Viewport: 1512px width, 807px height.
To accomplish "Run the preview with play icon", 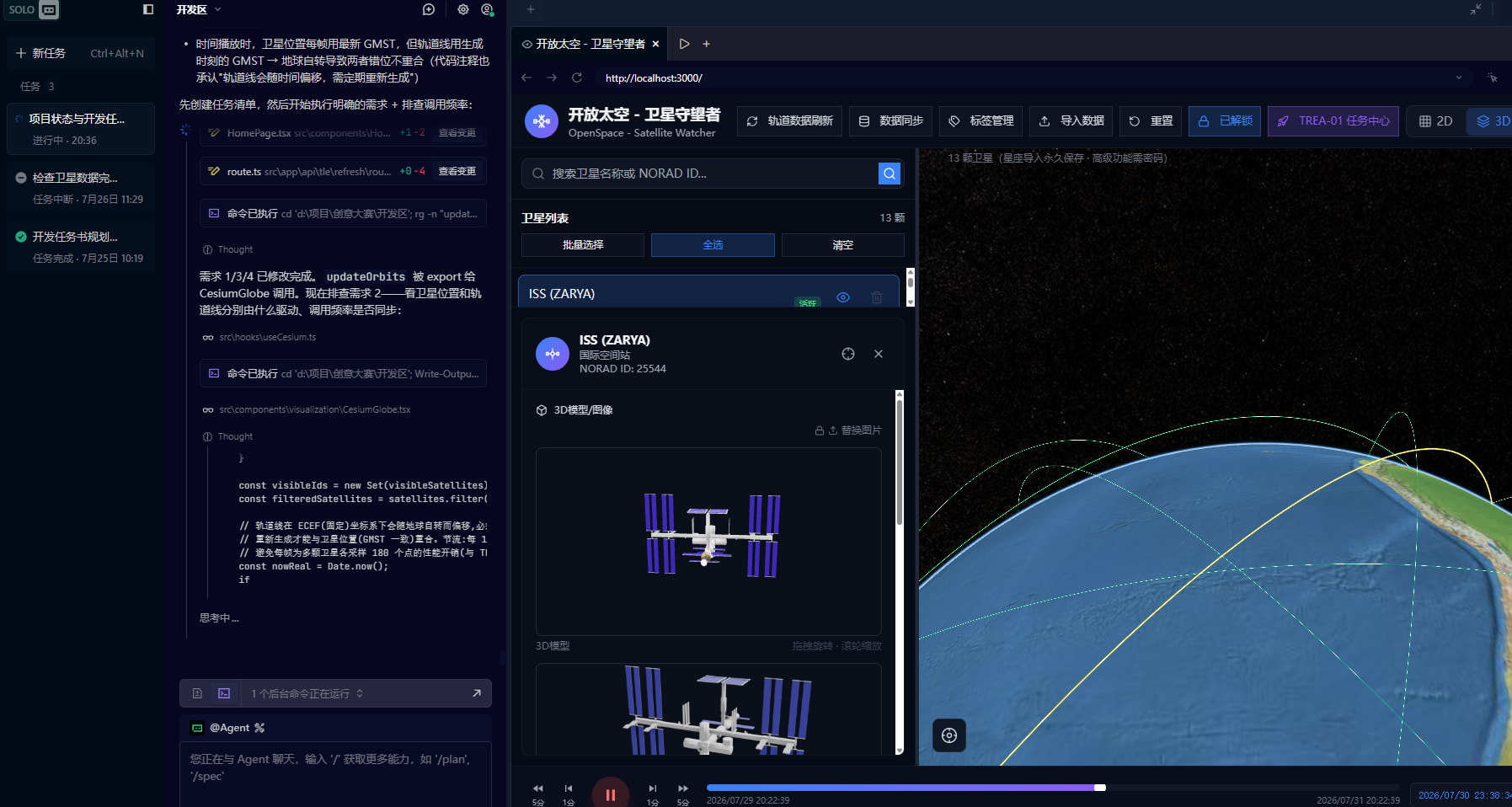I will [684, 44].
